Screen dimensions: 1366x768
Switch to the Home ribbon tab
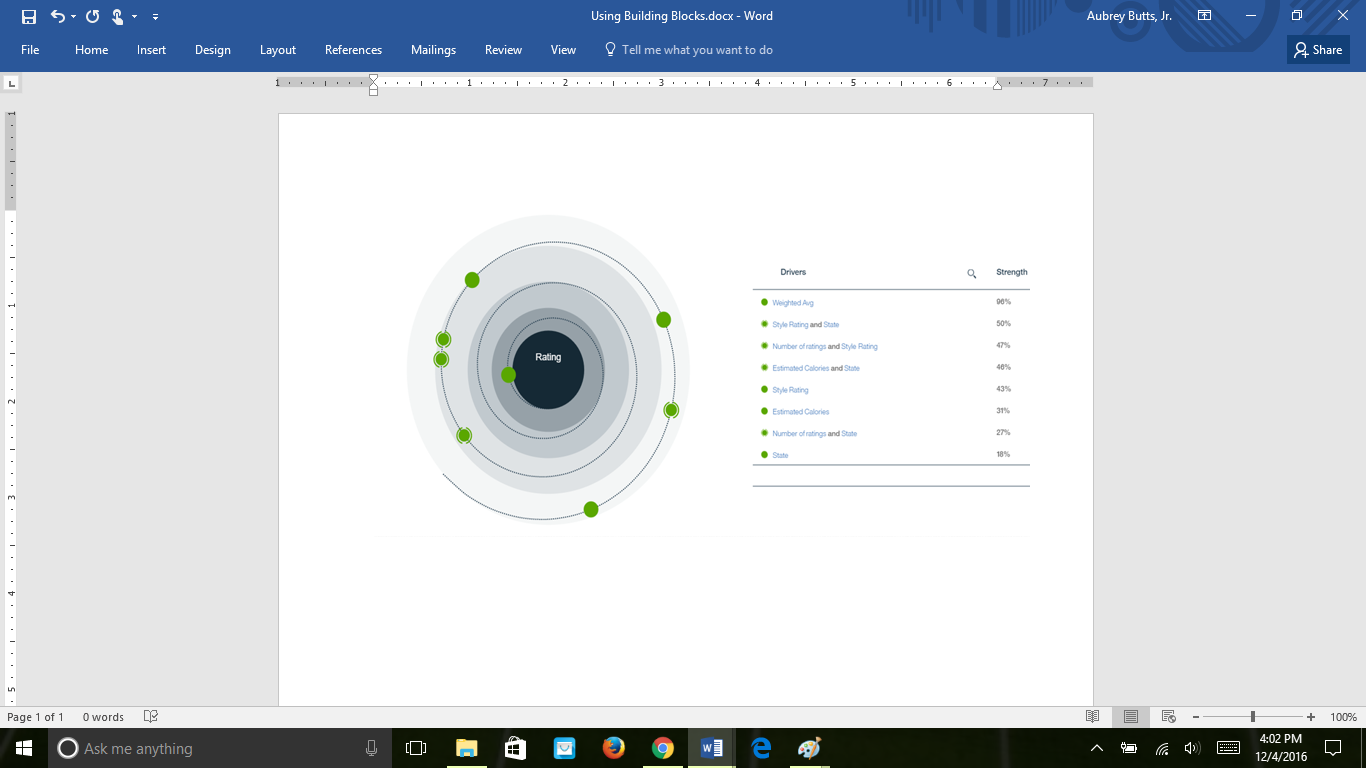pos(91,50)
